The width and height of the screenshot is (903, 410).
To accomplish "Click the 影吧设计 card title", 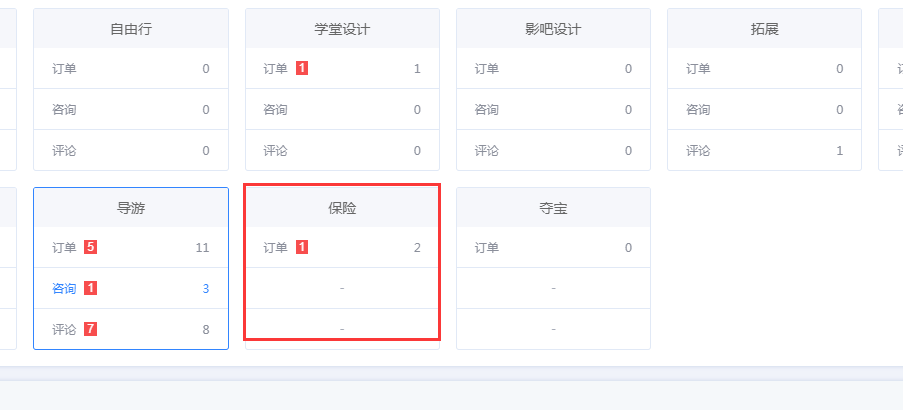I will 553,29.
